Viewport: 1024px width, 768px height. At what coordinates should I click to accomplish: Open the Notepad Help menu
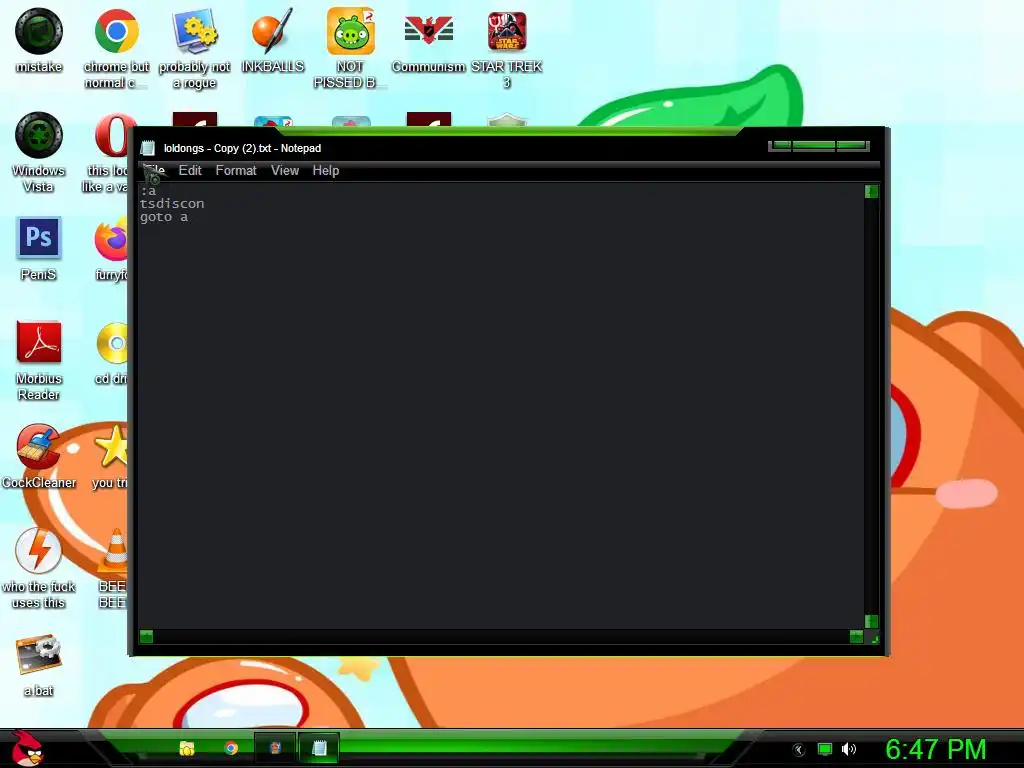(x=325, y=170)
